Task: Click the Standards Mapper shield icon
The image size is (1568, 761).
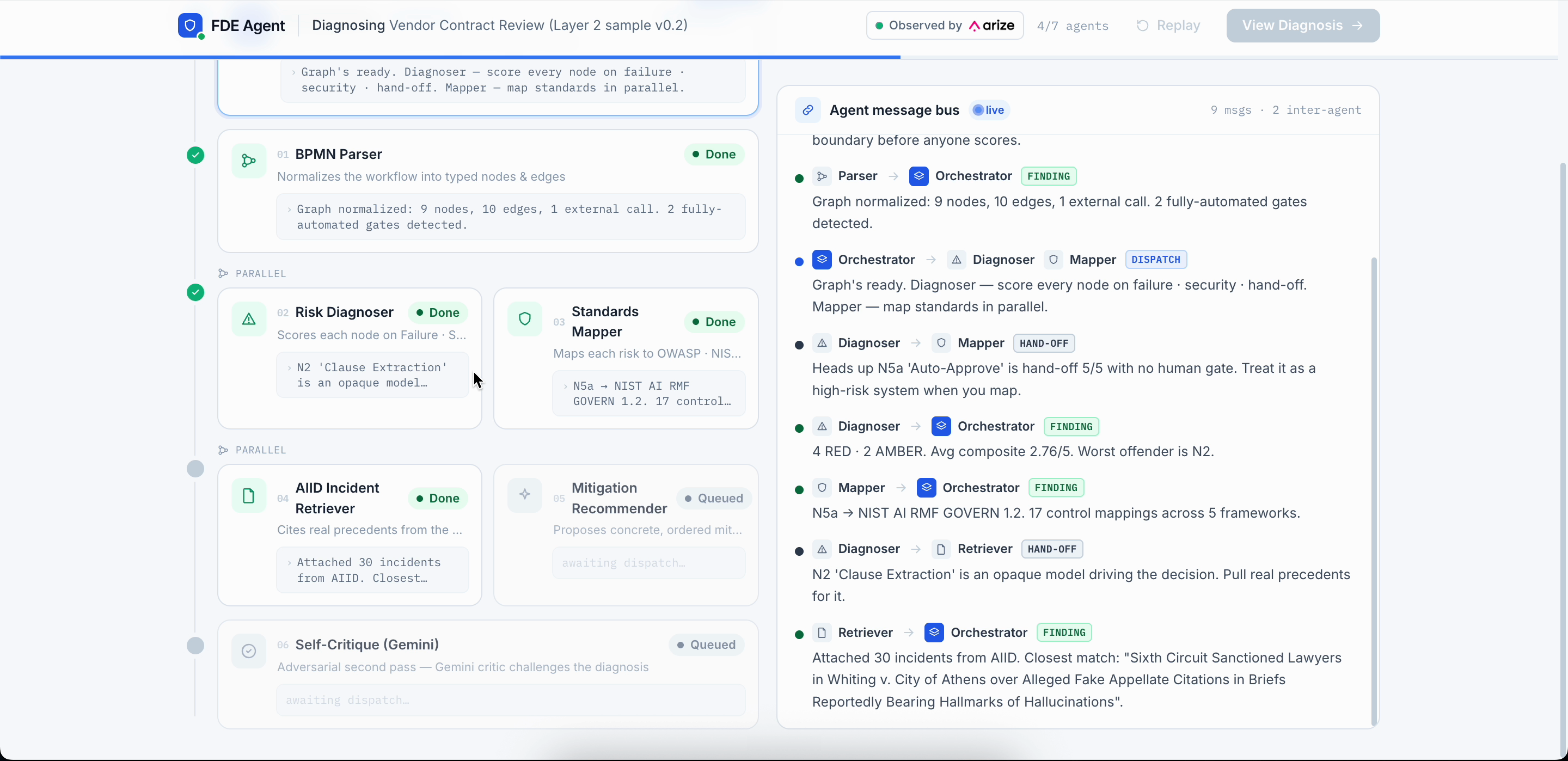Action: pos(525,319)
